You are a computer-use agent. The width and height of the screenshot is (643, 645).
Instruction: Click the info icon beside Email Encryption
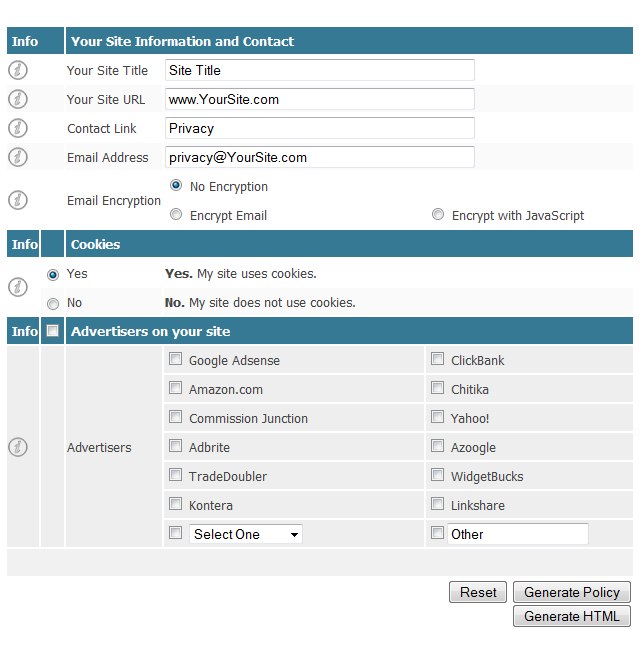(18, 200)
